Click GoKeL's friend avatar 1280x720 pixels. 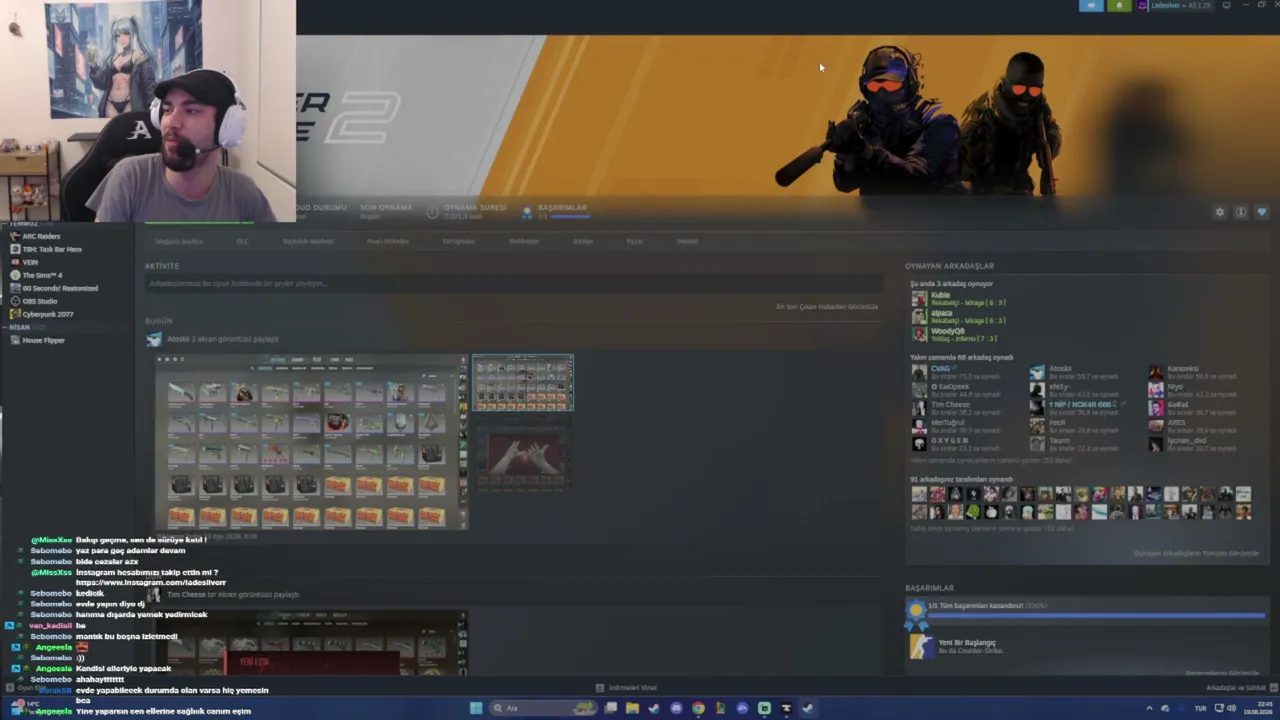coord(1155,408)
